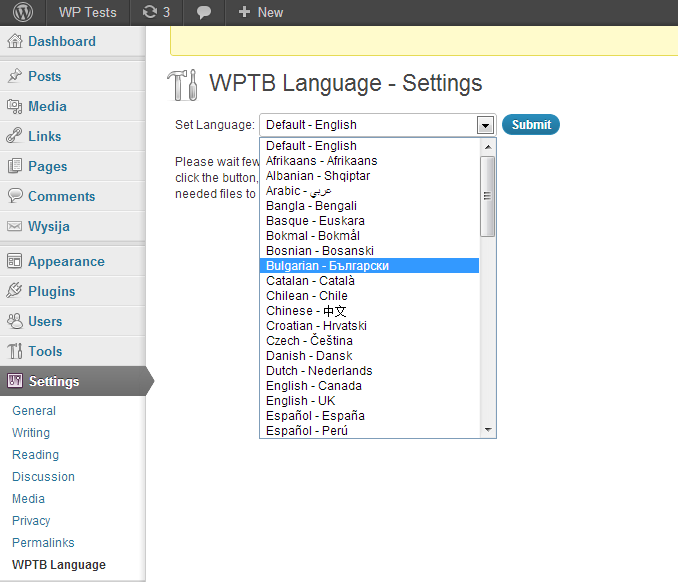Click language list scrollbar down arrow
The width and height of the screenshot is (678, 582).
coord(488,429)
